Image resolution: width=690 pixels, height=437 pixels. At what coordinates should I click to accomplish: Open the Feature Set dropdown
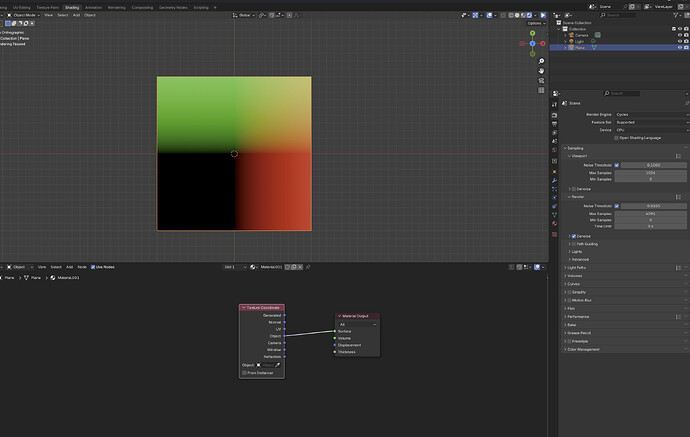tap(652, 122)
